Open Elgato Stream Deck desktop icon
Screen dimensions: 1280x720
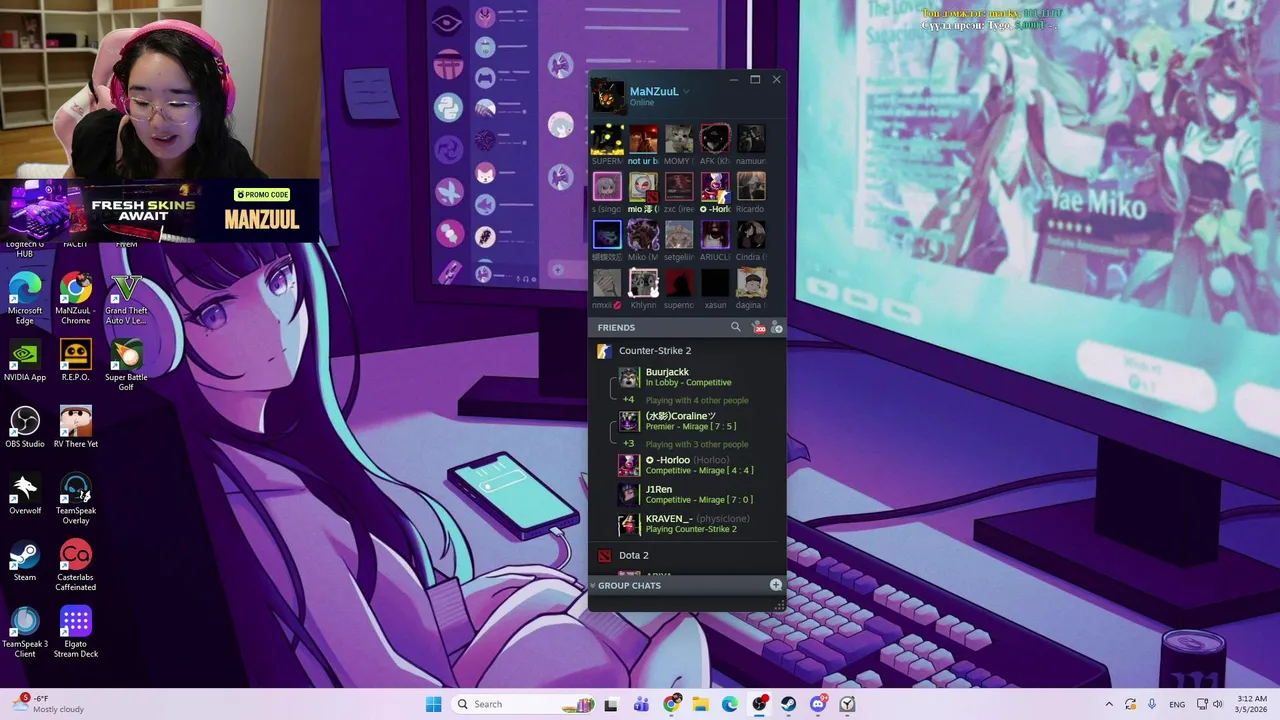pos(75,632)
